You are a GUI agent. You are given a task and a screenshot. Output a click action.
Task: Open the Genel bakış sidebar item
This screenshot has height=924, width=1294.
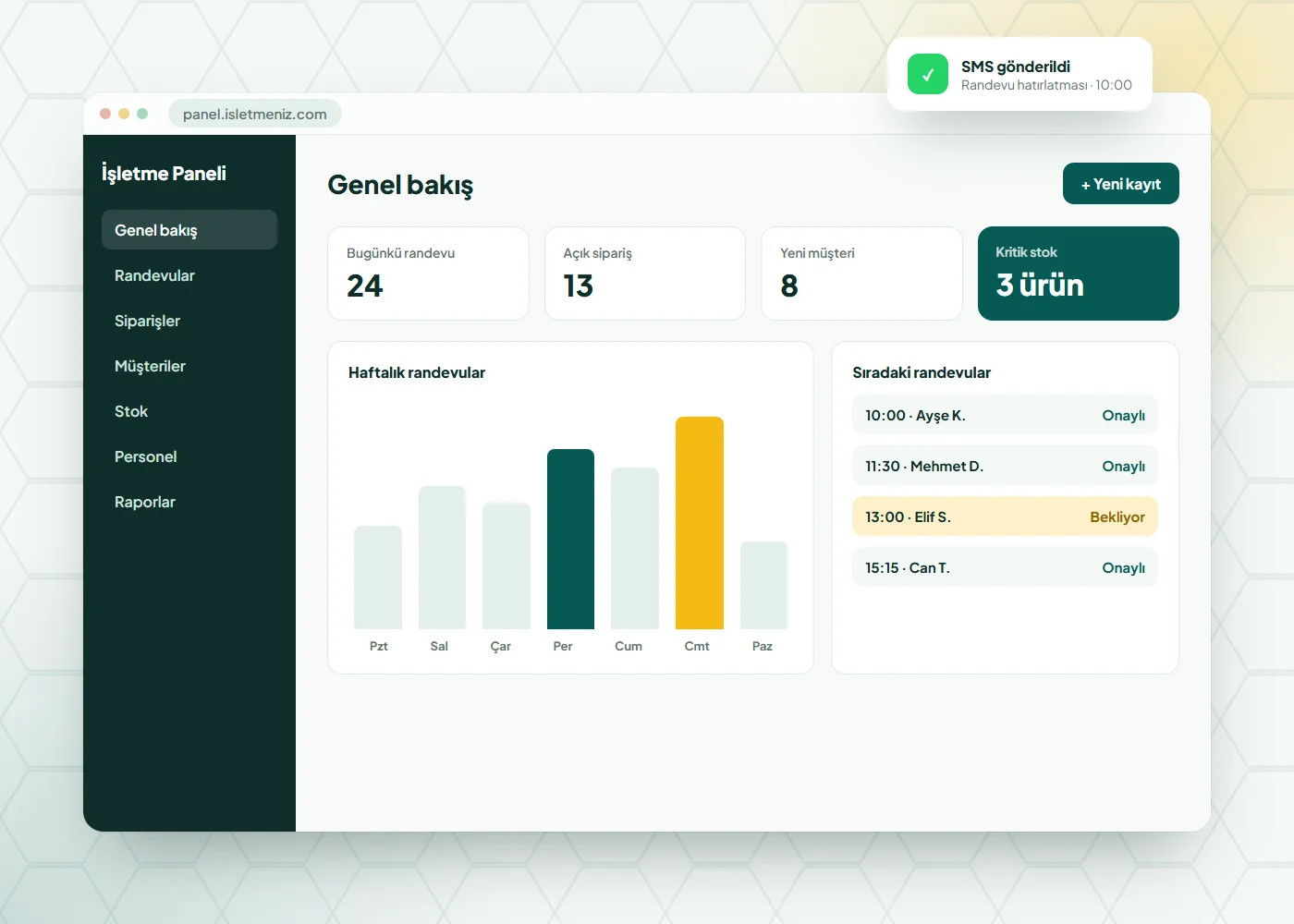189,230
